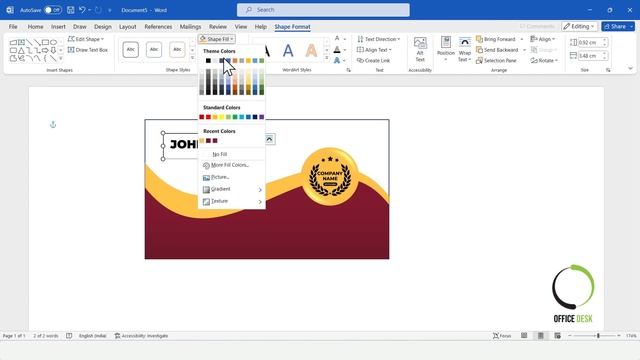Viewport: 640px width, 360px height.
Task: Open the Layout tab
Action: tap(127, 27)
